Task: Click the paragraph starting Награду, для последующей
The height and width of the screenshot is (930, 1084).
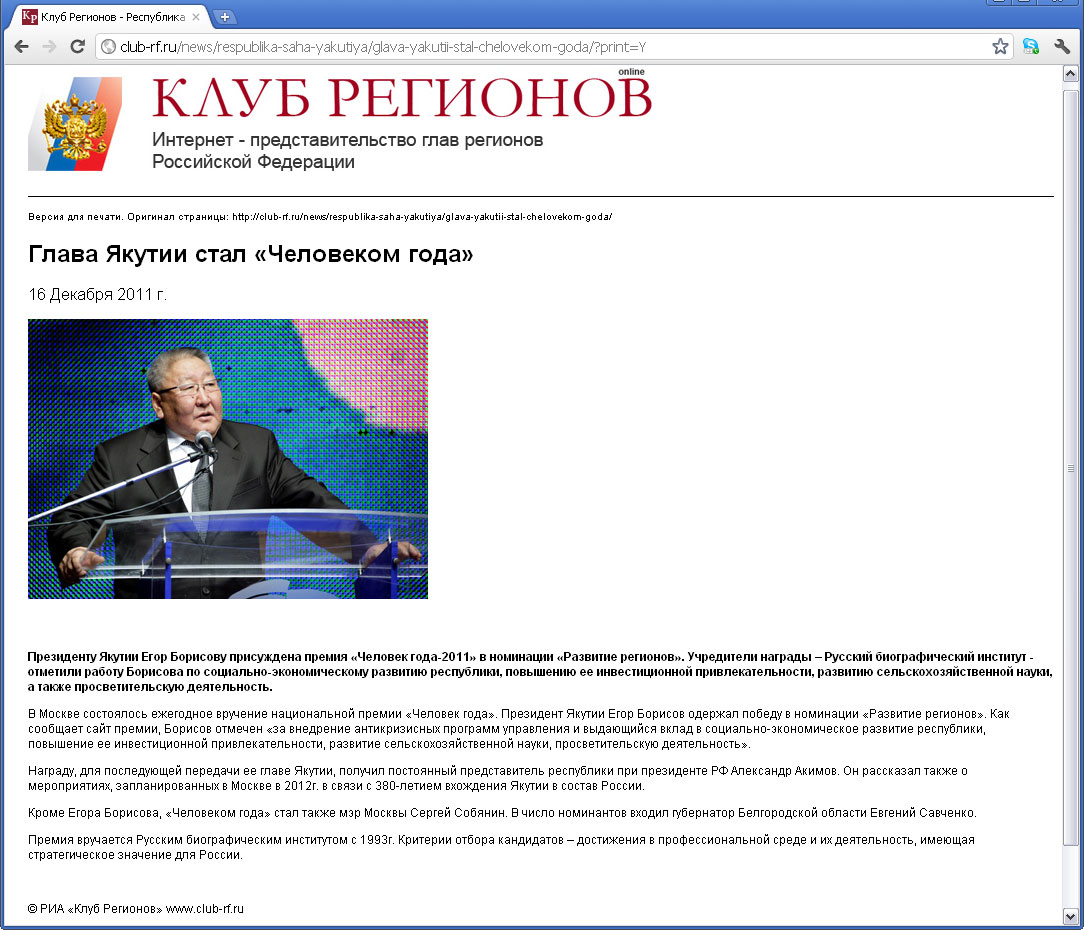Action: click(498, 778)
